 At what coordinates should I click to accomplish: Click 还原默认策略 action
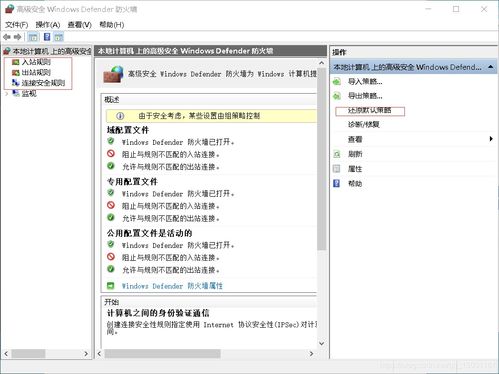[x=369, y=110]
